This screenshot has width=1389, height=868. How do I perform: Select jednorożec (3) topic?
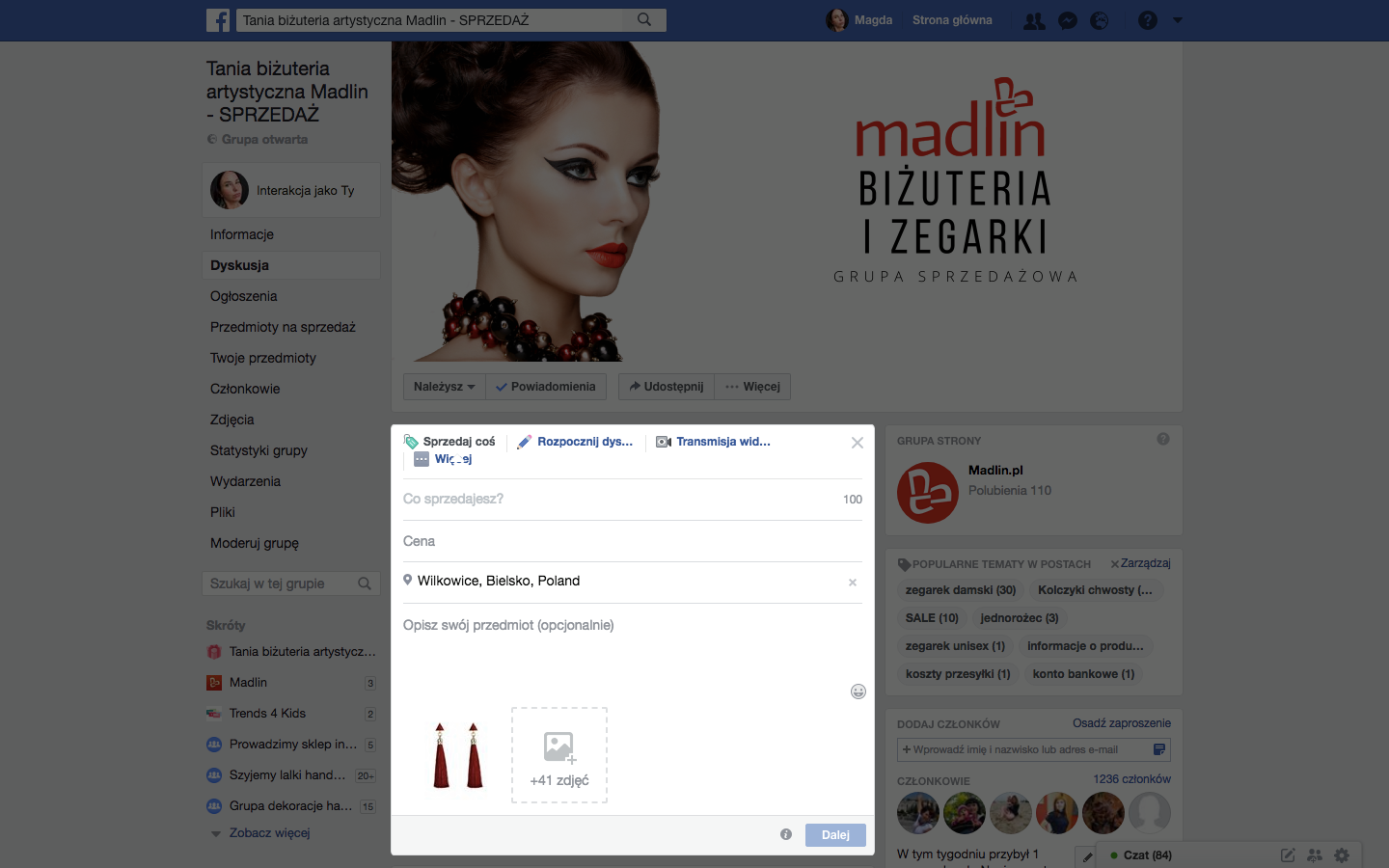(1020, 618)
